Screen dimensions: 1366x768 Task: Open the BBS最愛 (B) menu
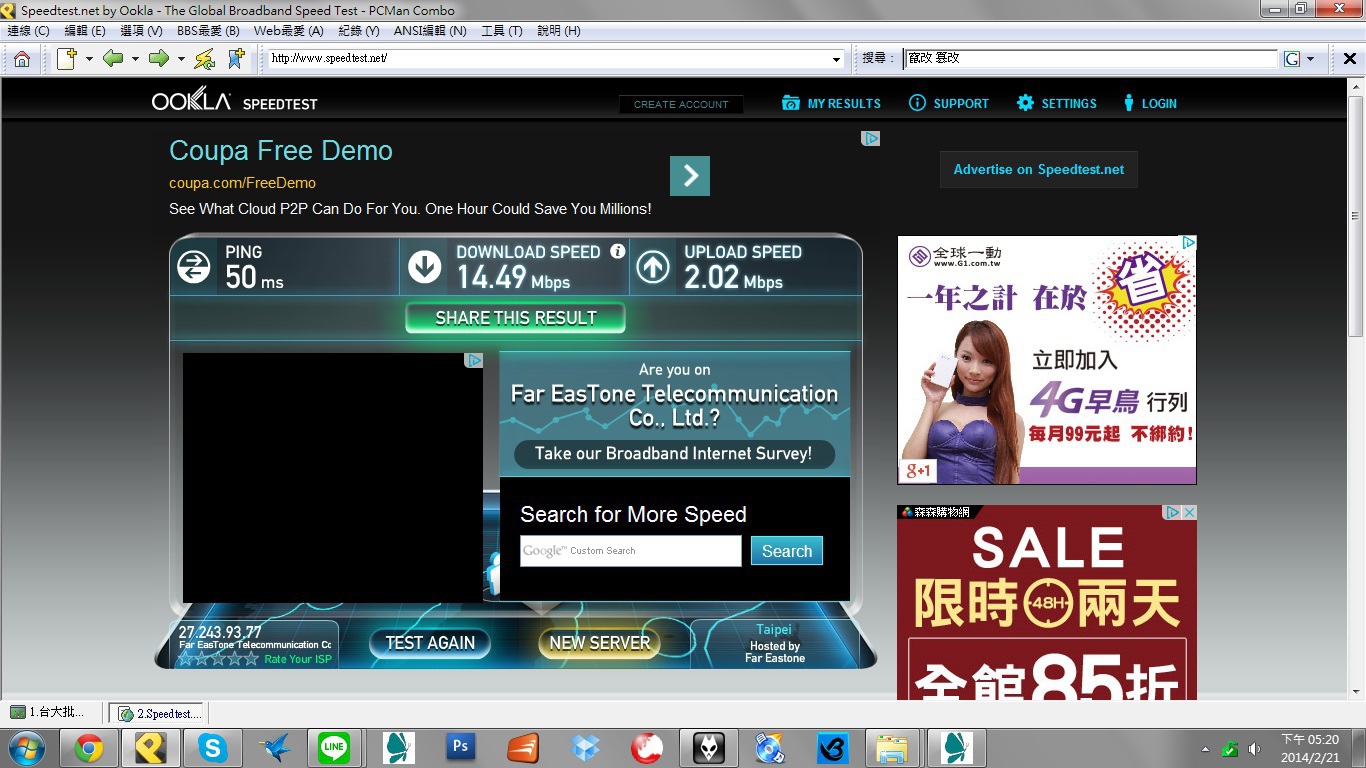coord(208,31)
